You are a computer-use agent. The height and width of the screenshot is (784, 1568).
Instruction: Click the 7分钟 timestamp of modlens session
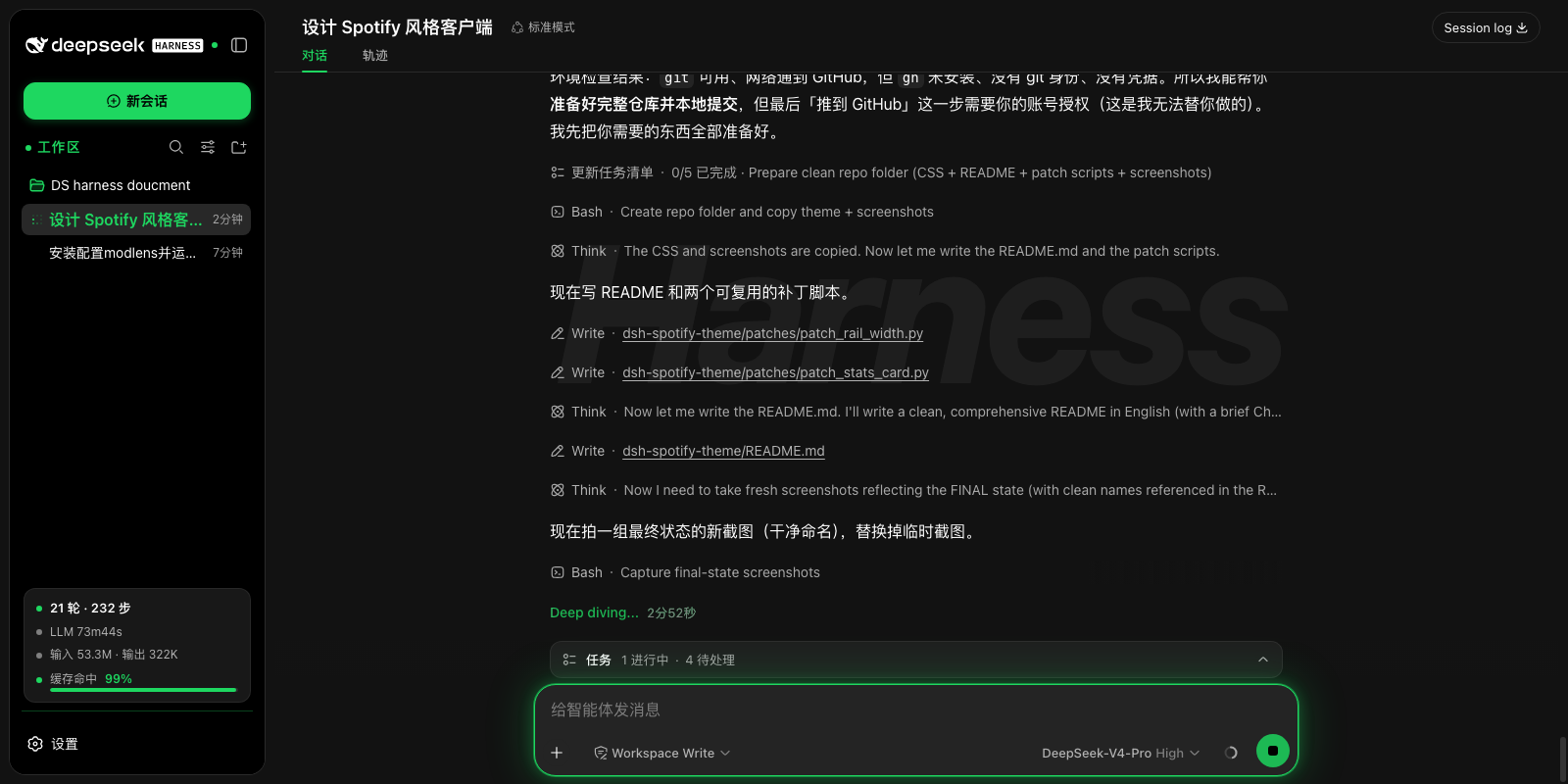pyautogui.click(x=227, y=253)
